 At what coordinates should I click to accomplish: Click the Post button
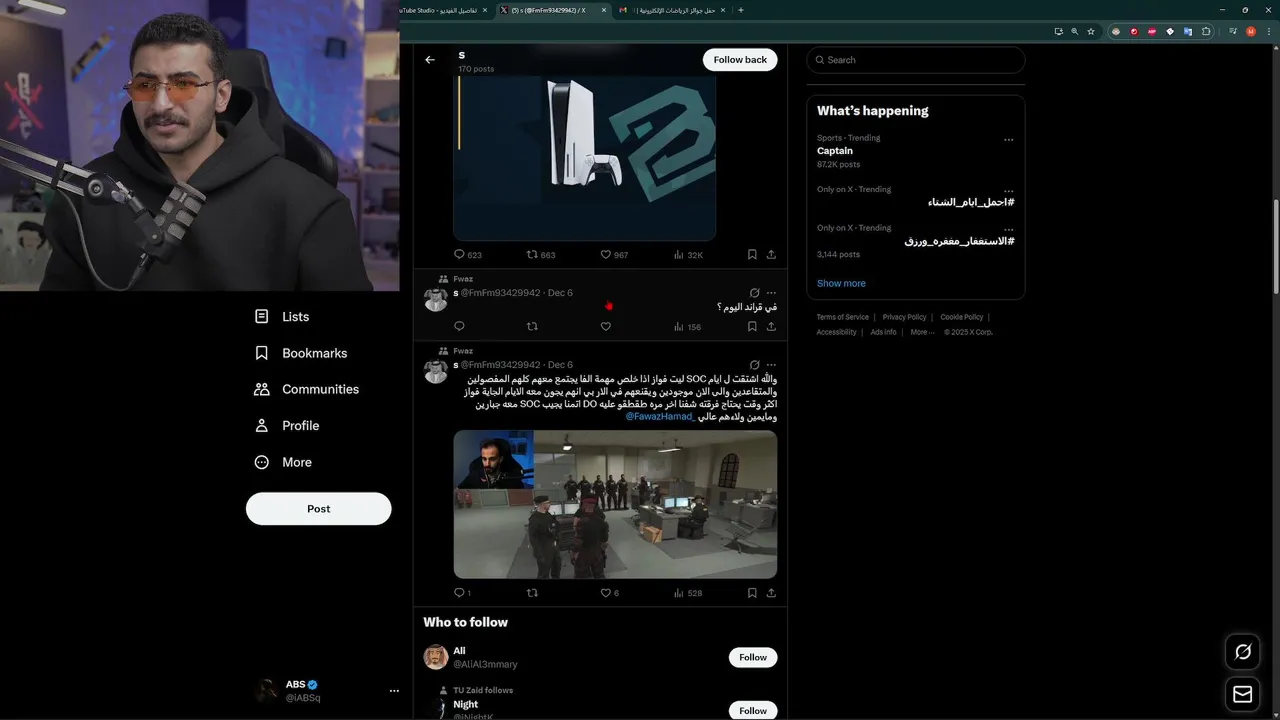point(318,509)
